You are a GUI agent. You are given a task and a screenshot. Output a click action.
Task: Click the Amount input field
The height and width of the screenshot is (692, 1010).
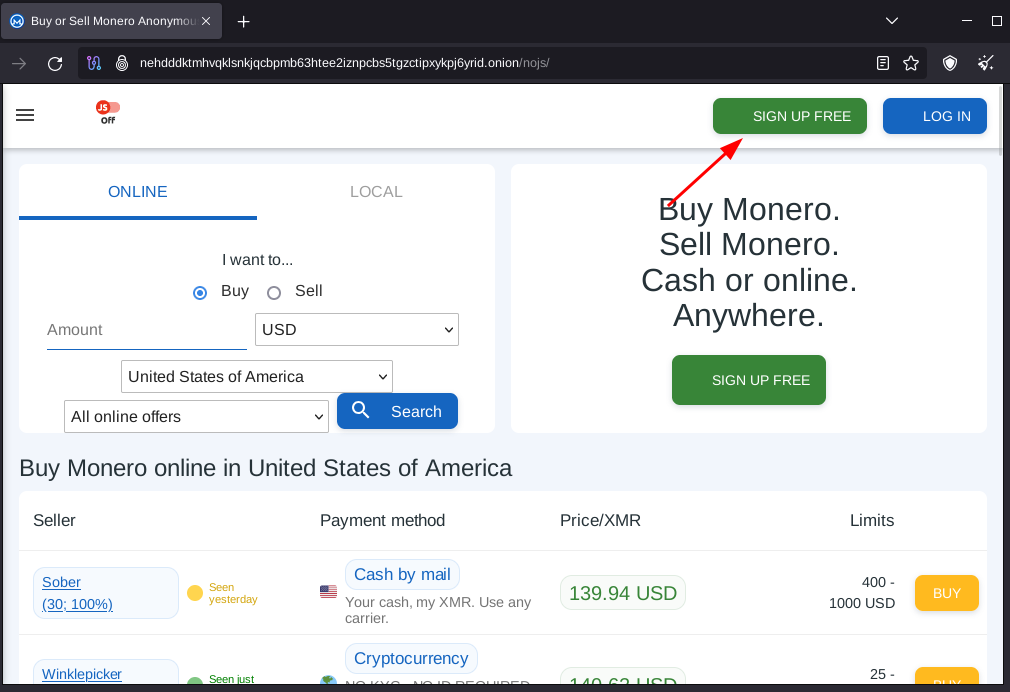[147, 331]
